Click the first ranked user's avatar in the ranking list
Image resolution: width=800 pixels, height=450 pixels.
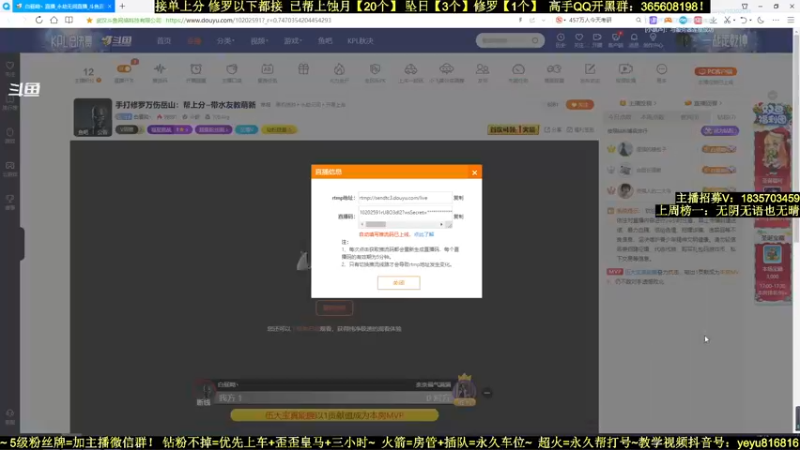(625, 149)
